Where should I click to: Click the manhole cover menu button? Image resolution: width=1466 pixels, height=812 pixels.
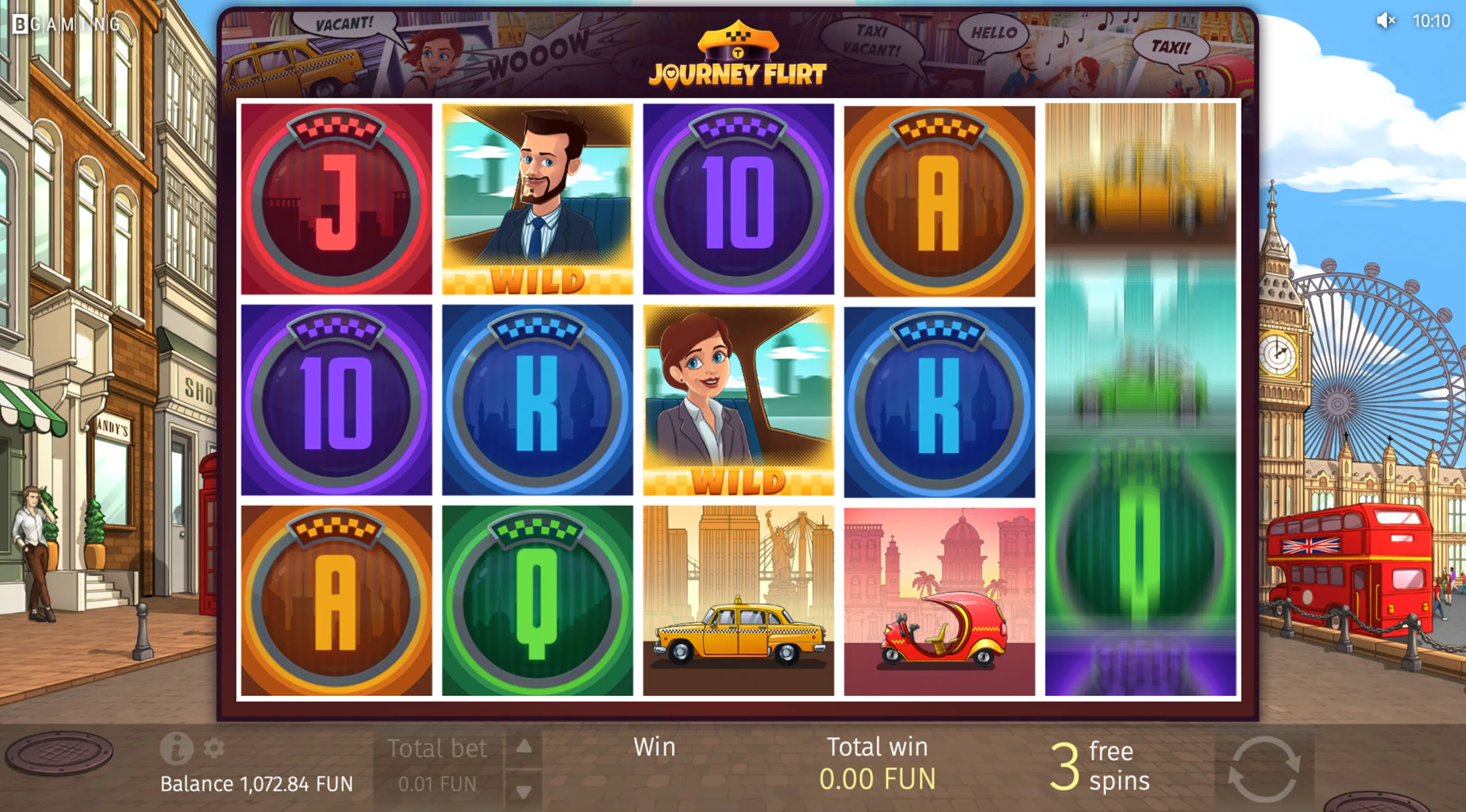click(60, 753)
